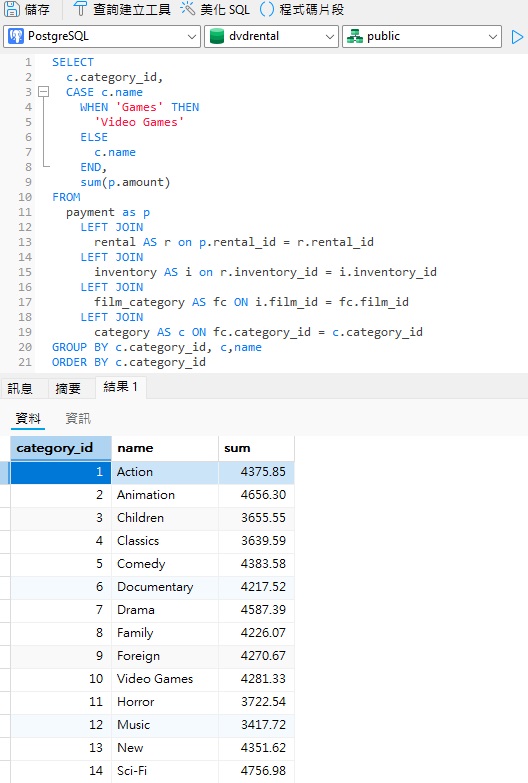The height and width of the screenshot is (783, 528).
Task: Click the sum value 4375.85
Action: (256, 472)
